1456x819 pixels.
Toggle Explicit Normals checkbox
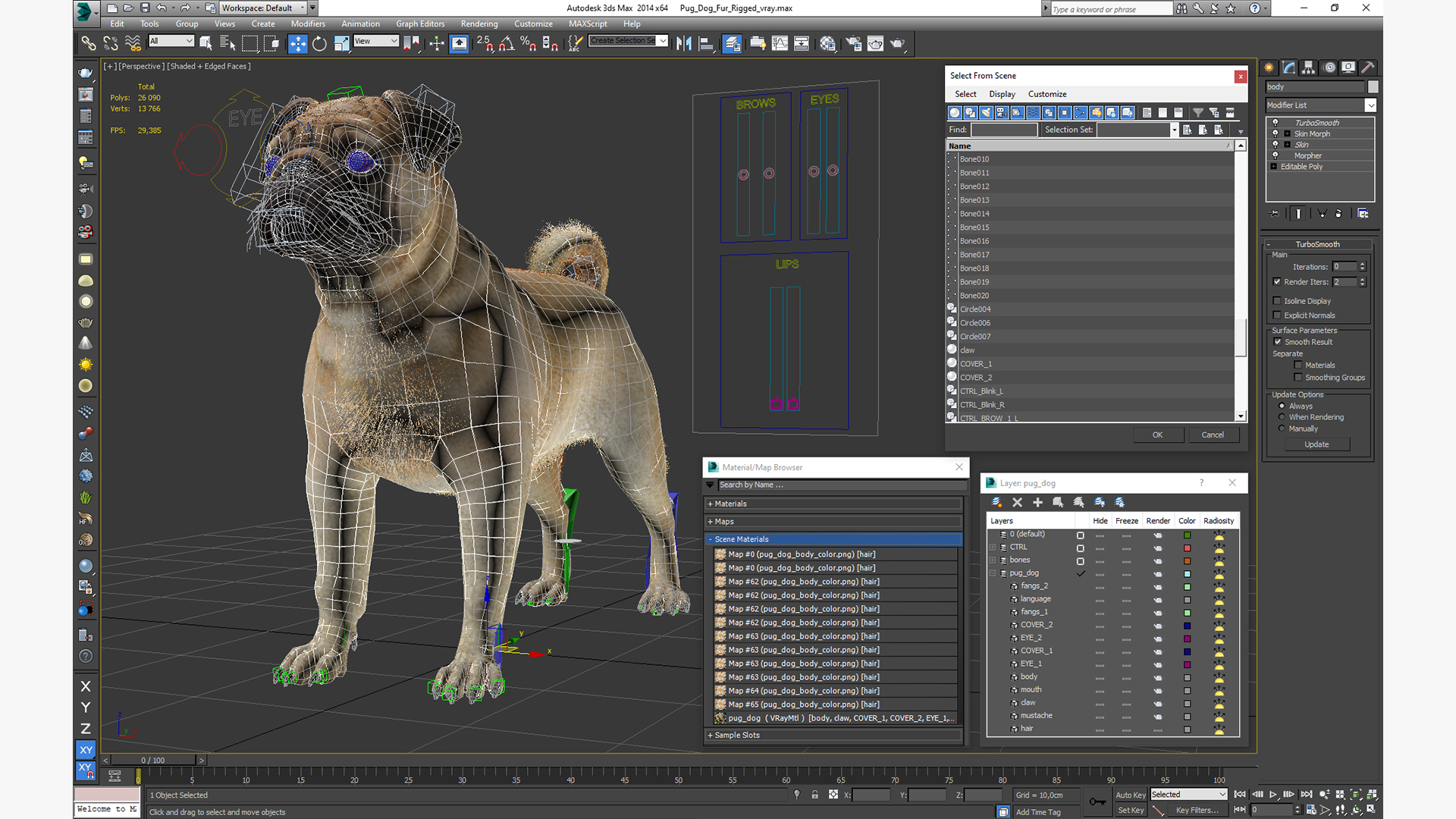click(1277, 315)
